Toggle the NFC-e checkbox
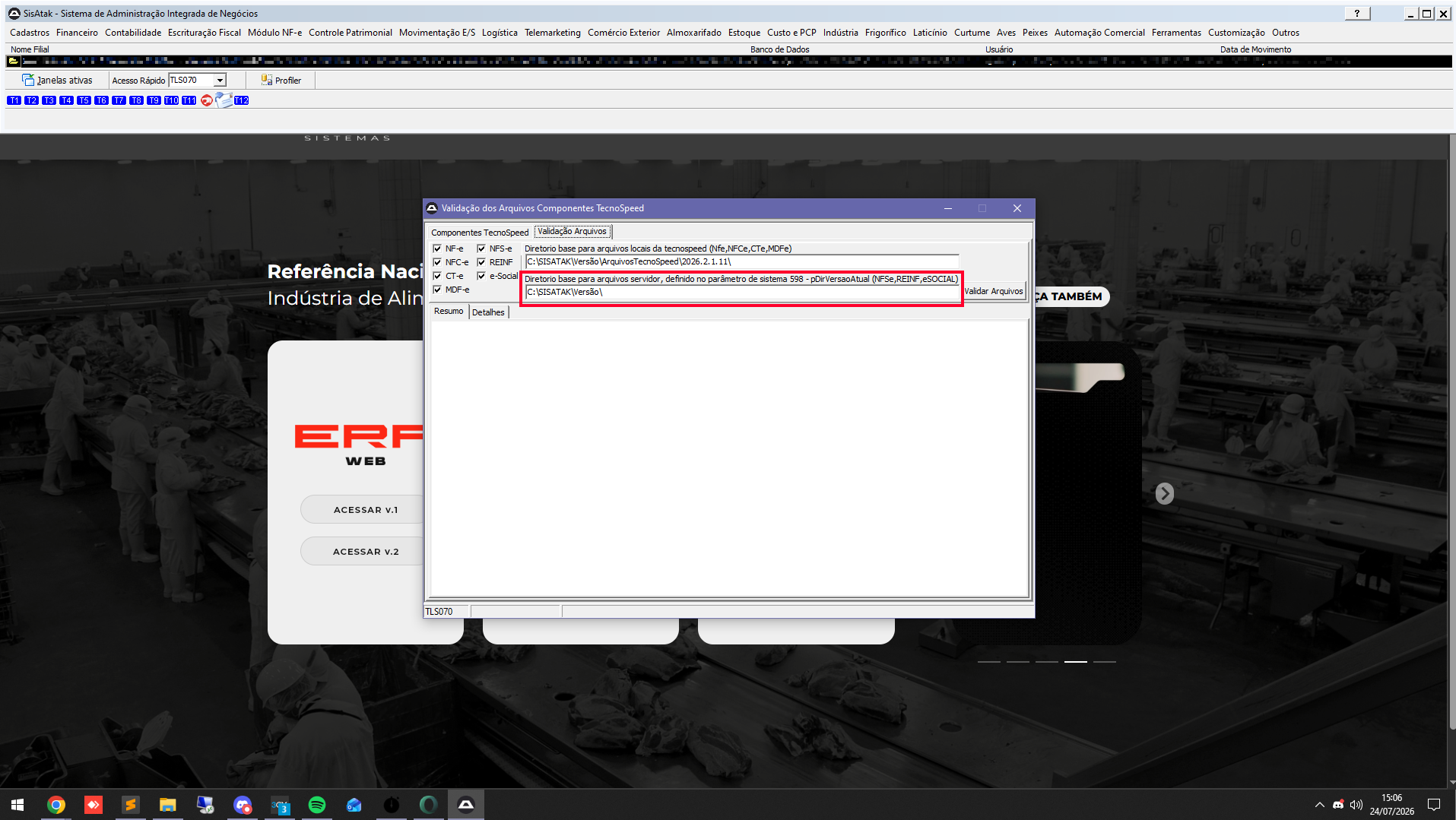Viewport: 1456px width, 820px height. [x=437, y=262]
